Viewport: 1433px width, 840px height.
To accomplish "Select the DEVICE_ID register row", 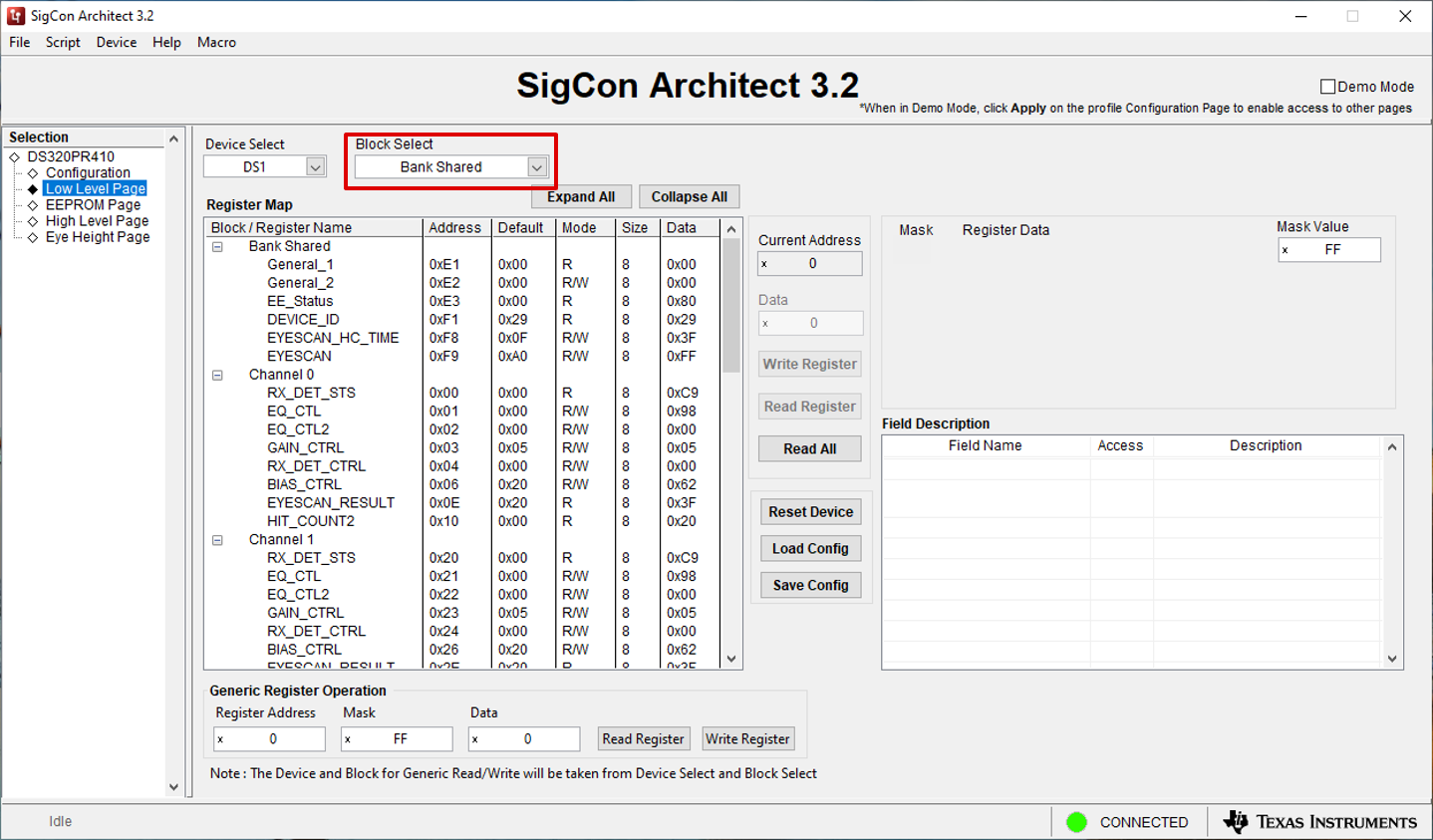I will point(463,320).
